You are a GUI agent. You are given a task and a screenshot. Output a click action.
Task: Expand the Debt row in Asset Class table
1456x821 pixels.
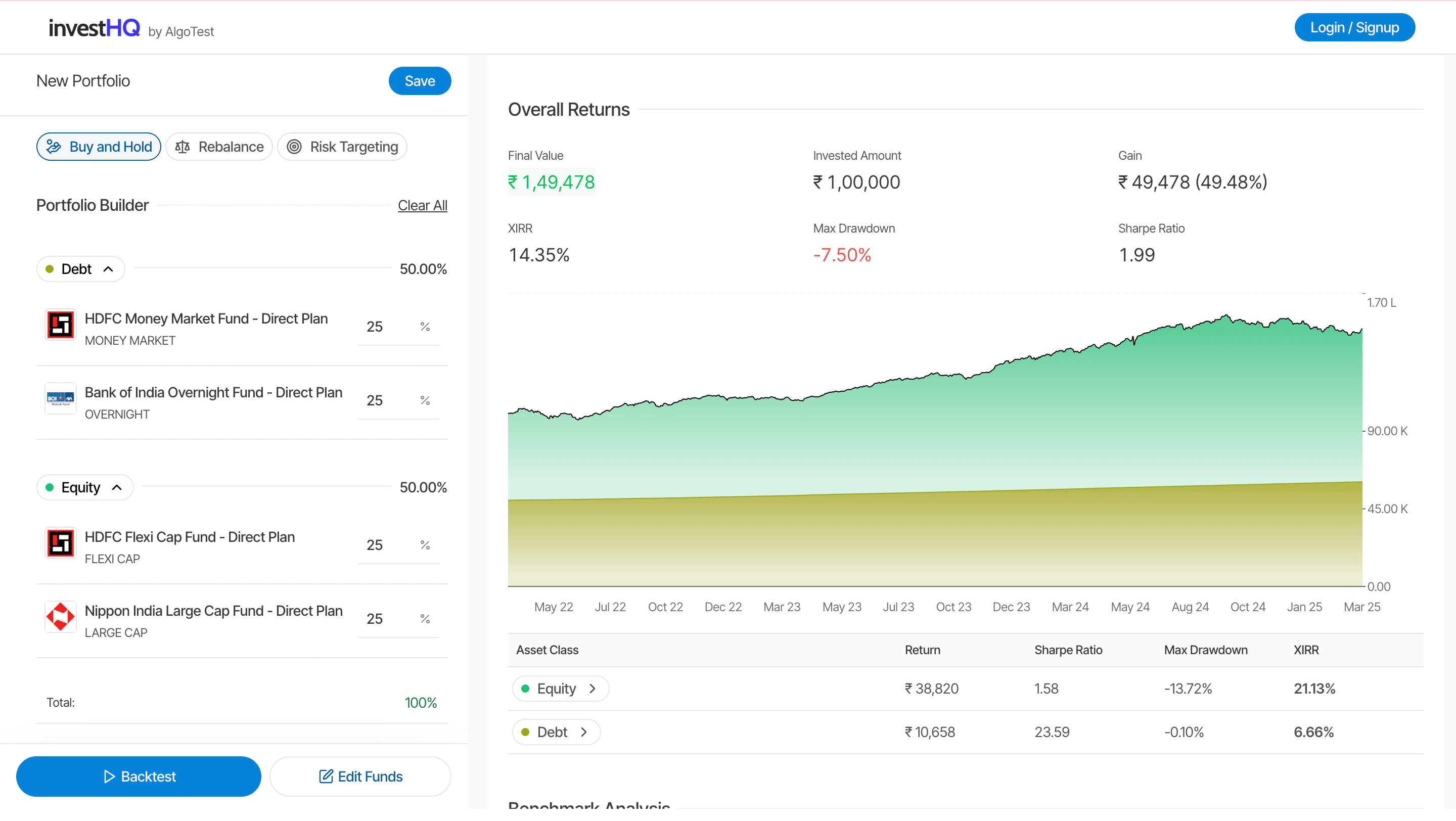tap(583, 732)
